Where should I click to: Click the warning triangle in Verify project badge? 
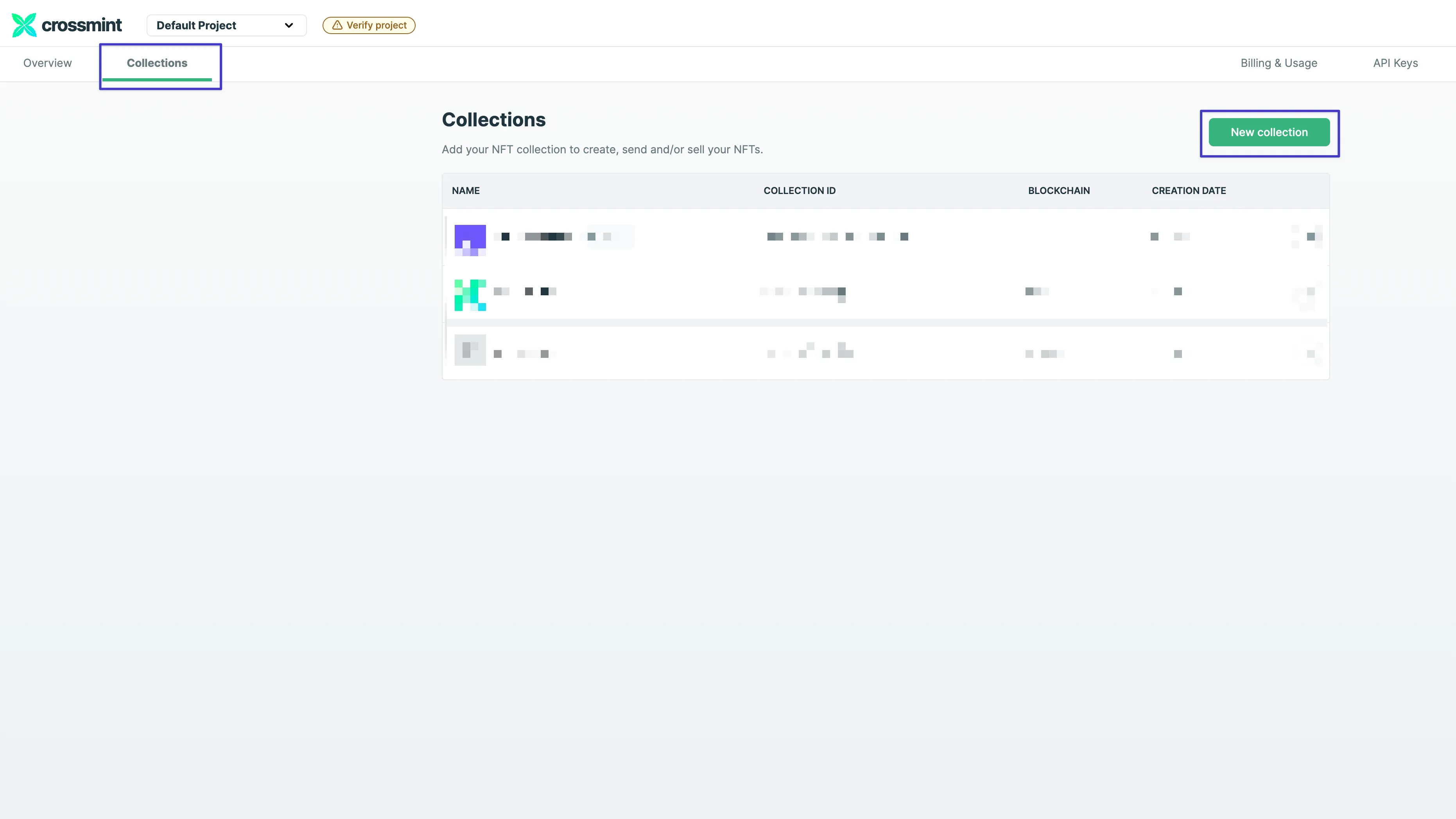coord(337,25)
